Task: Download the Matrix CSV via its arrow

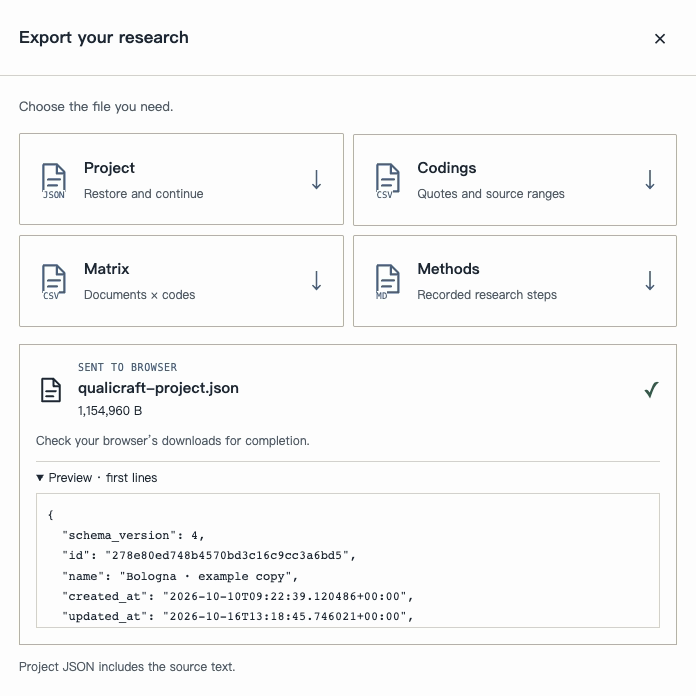Action: pyautogui.click(x=316, y=281)
